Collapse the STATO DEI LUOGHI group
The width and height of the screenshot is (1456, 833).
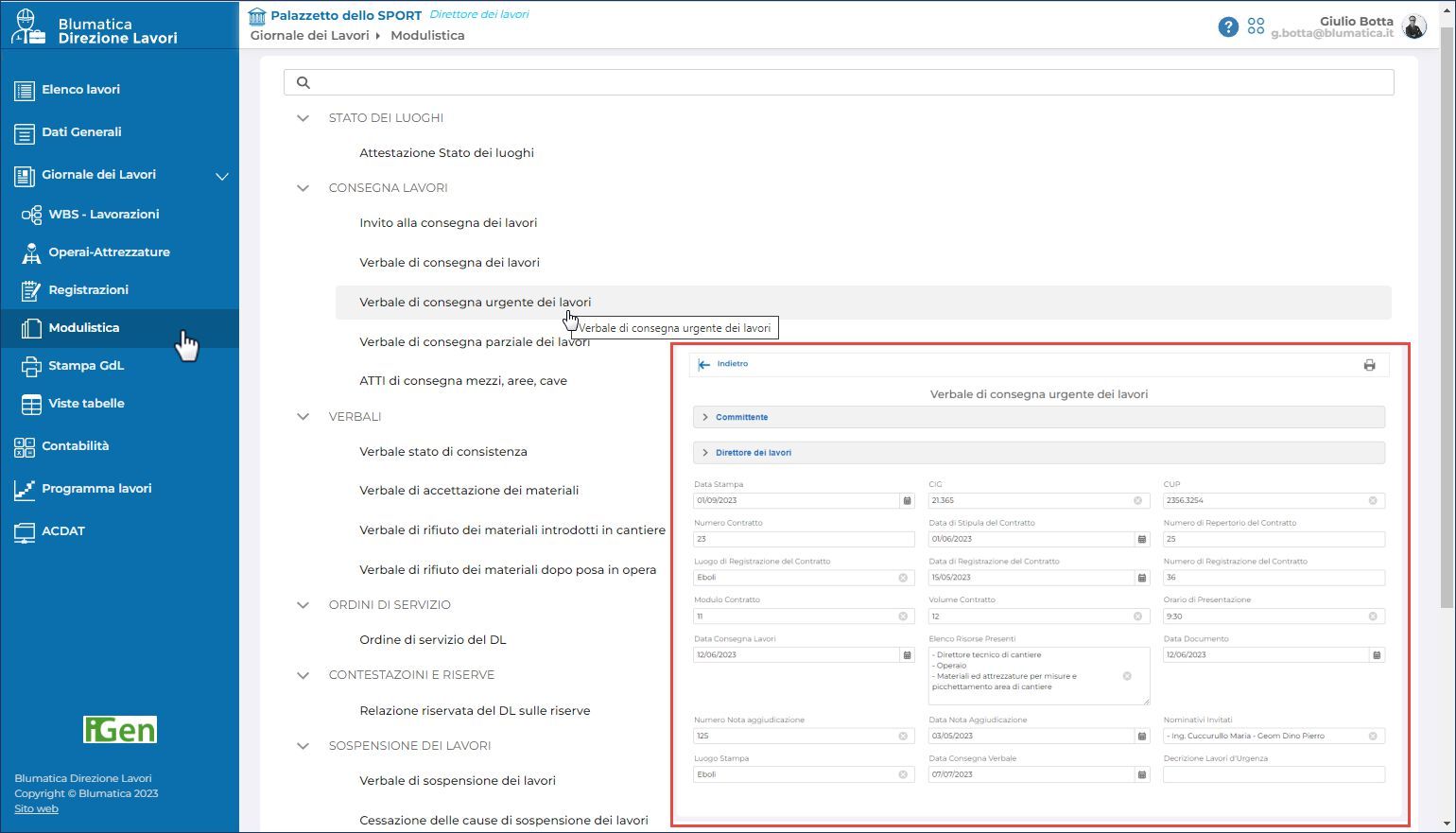[x=303, y=118]
